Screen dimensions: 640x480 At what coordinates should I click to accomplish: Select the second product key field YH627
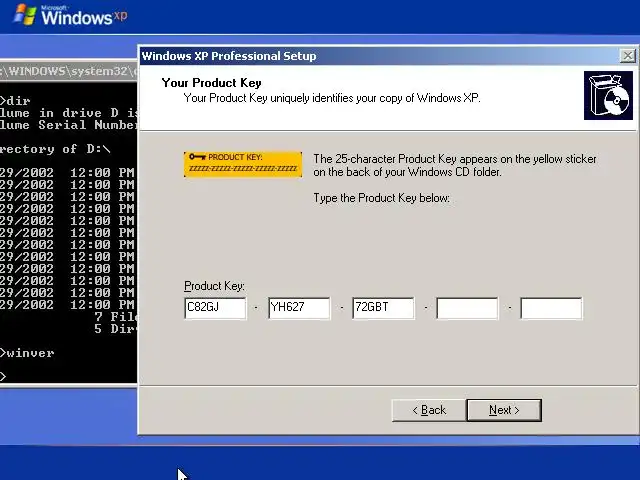tap(299, 308)
